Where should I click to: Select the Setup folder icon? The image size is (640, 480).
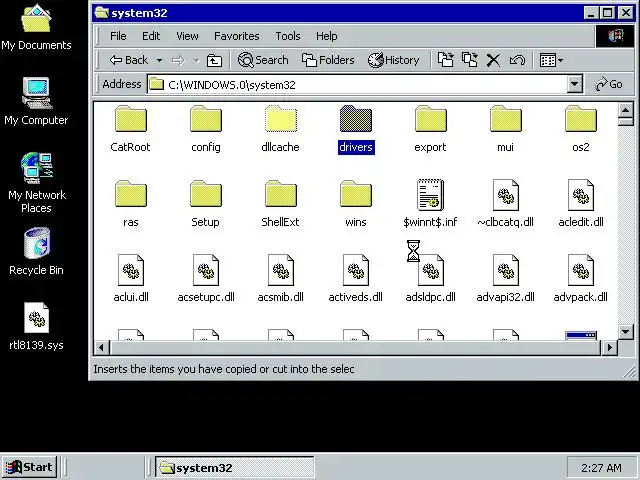(206, 194)
